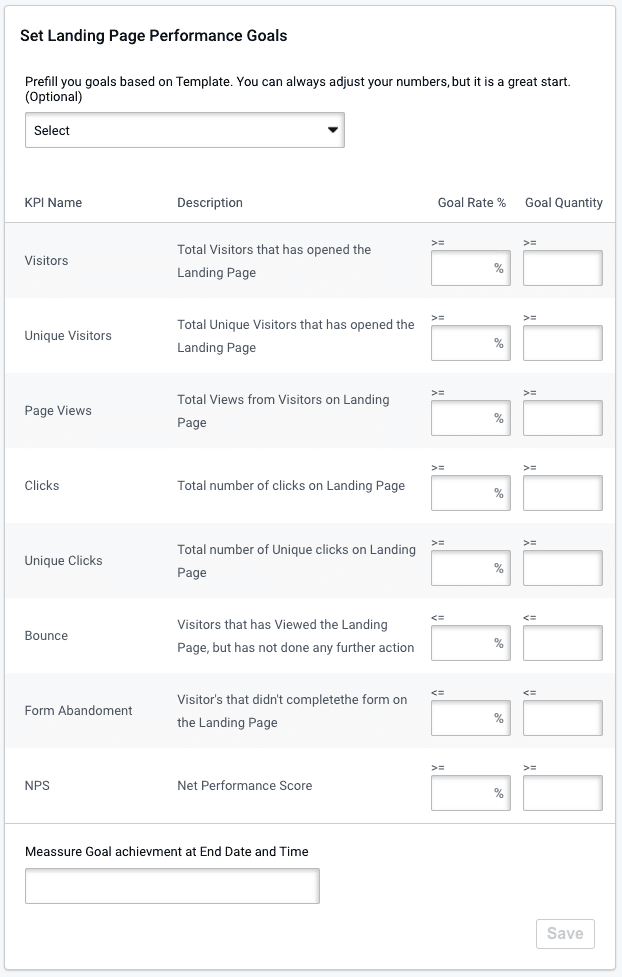Click the Unique Clicks Goal Quantity field
Screen dimensions: 622x977
(x=562, y=568)
